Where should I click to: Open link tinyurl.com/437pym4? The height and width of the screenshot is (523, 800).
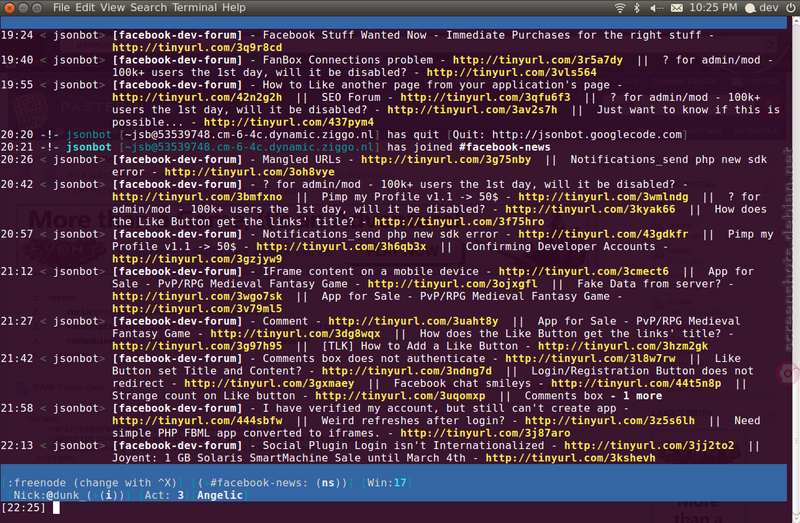click(x=289, y=122)
